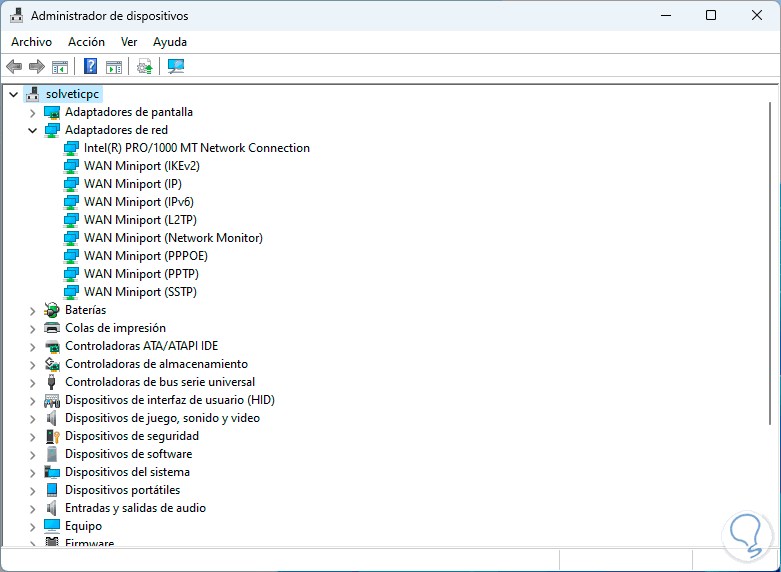
Task: Expand the Baterías category
Action: point(33,311)
